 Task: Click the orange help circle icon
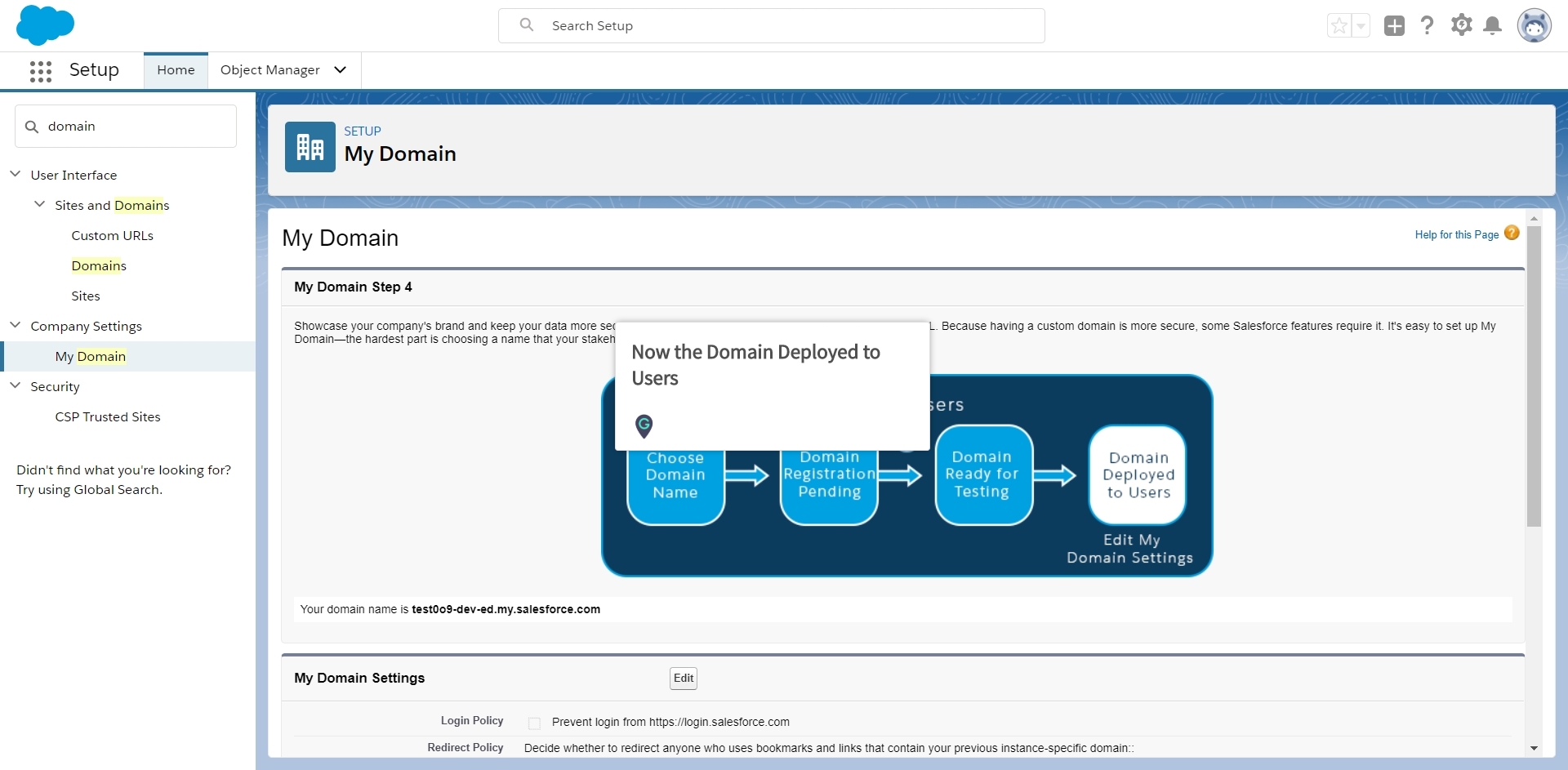pyautogui.click(x=1512, y=233)
